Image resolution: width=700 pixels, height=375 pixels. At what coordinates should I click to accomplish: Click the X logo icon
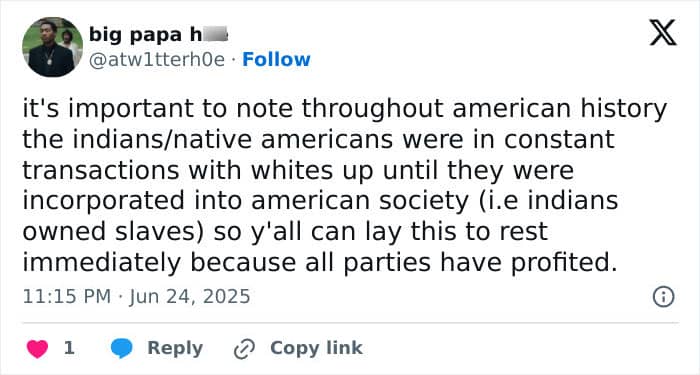click(x=663, y=33)
